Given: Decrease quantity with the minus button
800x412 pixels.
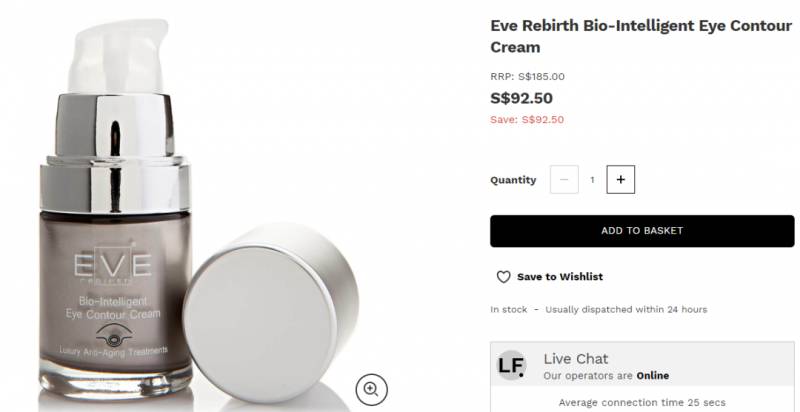Looking at the screenshot, I should click(x=564, y=179).
